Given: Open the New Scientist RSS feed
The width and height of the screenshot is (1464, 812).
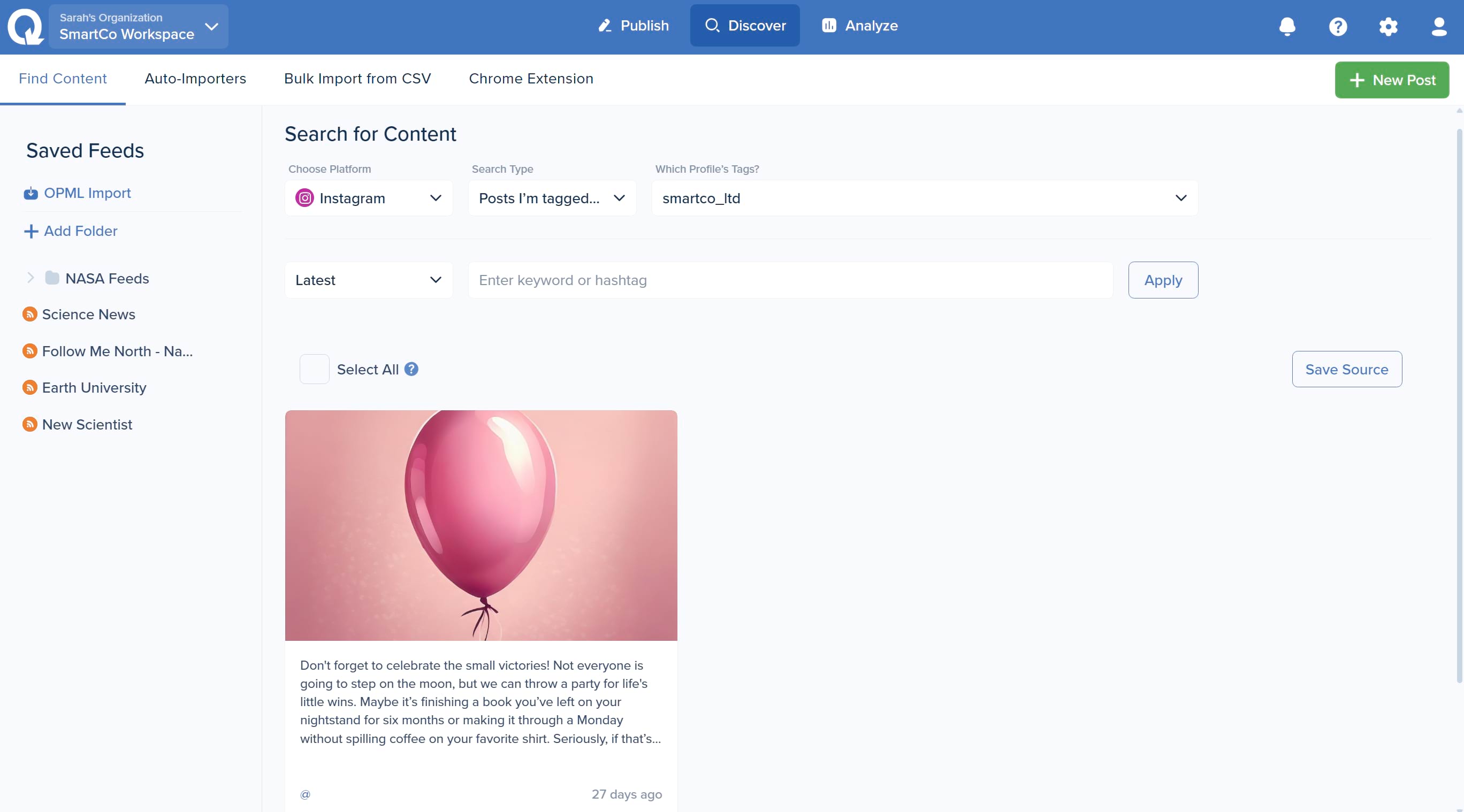Looking at the screenshot, I should click(x=87, y=425).
